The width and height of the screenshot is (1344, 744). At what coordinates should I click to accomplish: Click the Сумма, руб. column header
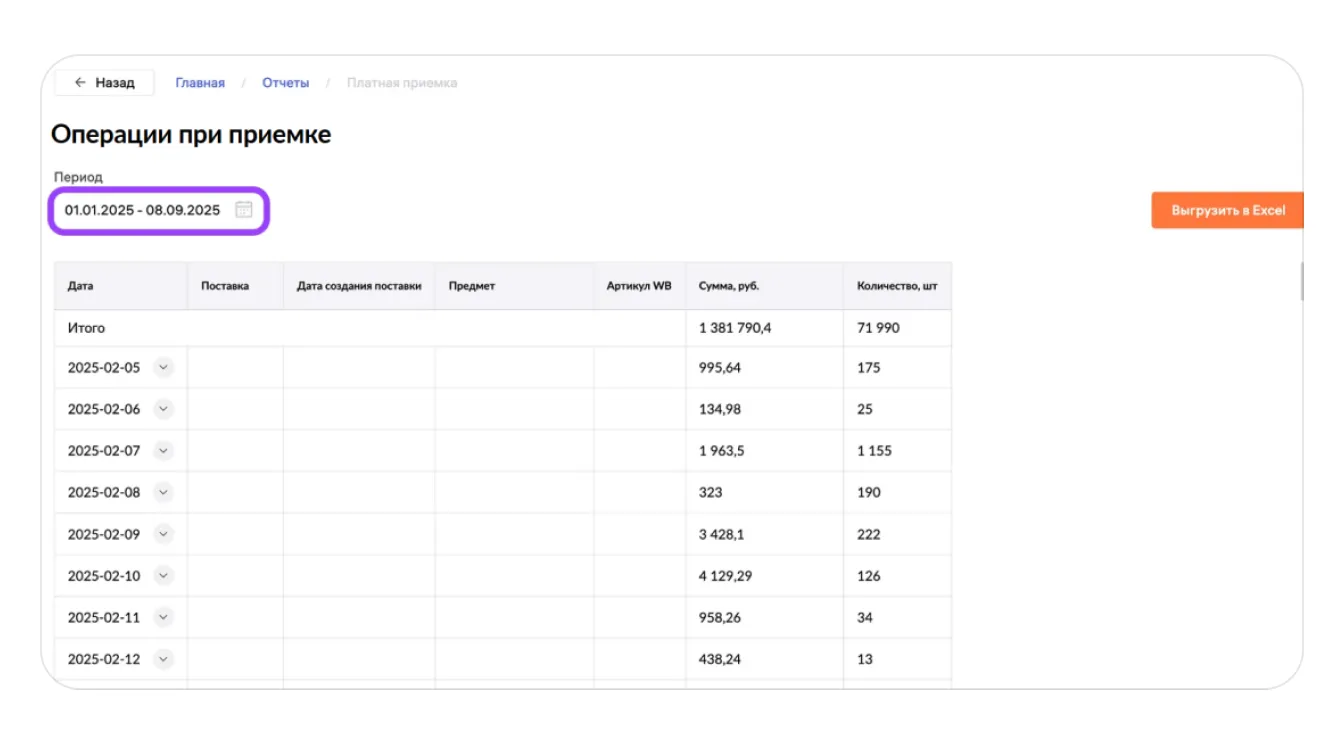[728, 286]
